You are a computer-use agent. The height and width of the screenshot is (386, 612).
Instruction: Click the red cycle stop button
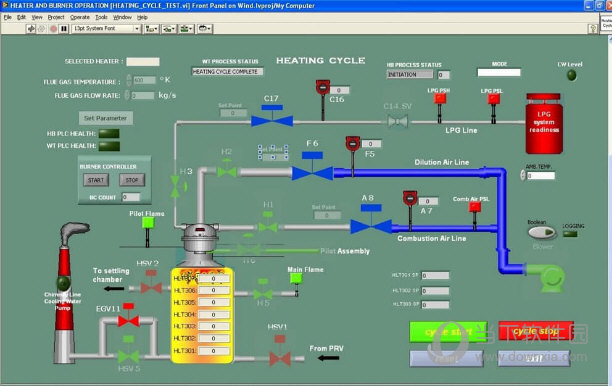point(536,331)
